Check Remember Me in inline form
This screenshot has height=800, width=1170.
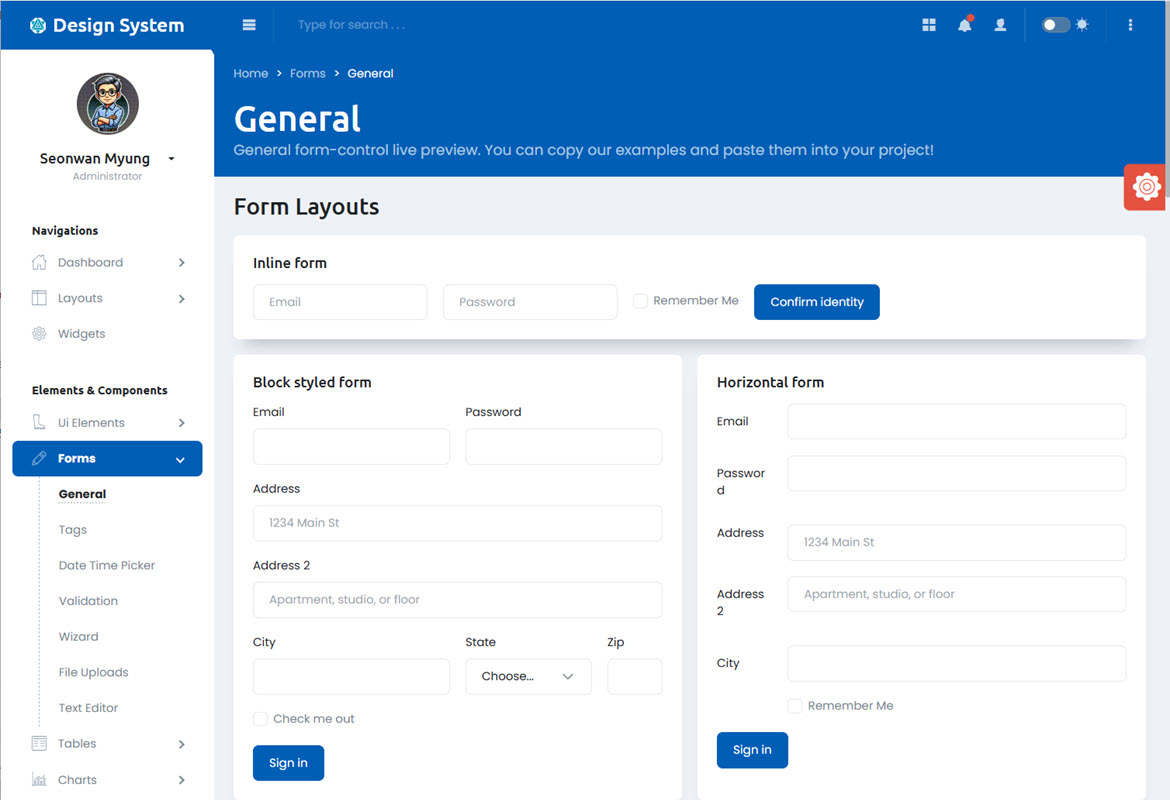640,301
